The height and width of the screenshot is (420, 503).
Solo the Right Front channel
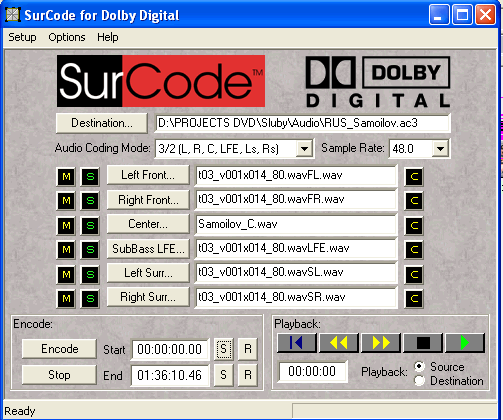click(x=90, y=200)
